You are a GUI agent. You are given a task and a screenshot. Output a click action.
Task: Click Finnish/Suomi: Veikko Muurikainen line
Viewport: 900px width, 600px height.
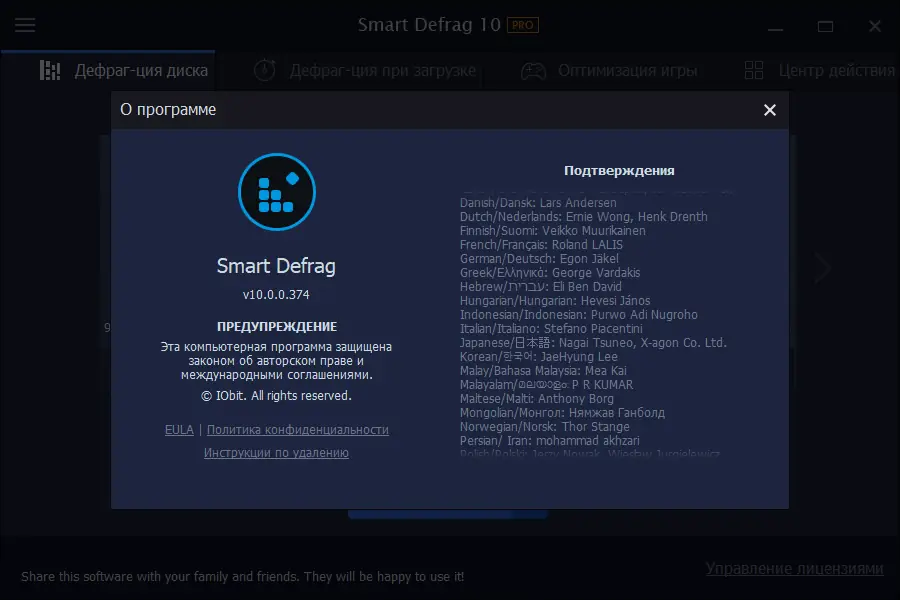tap(553, 231)
